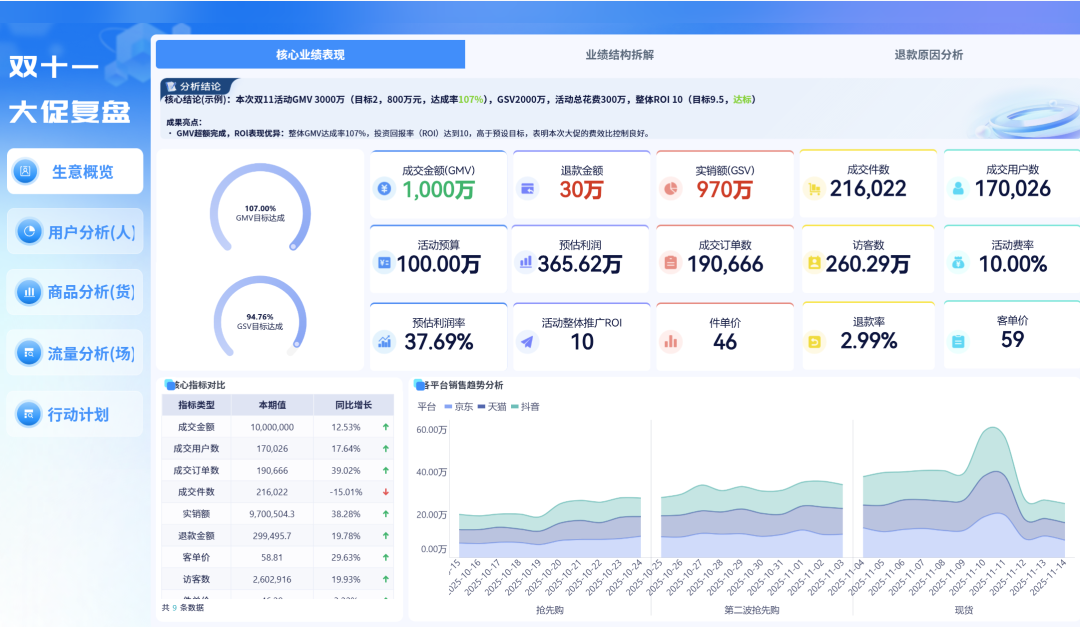
Task: Switch to 退款原因分析 tab
Action: click(x=928, y=54)
